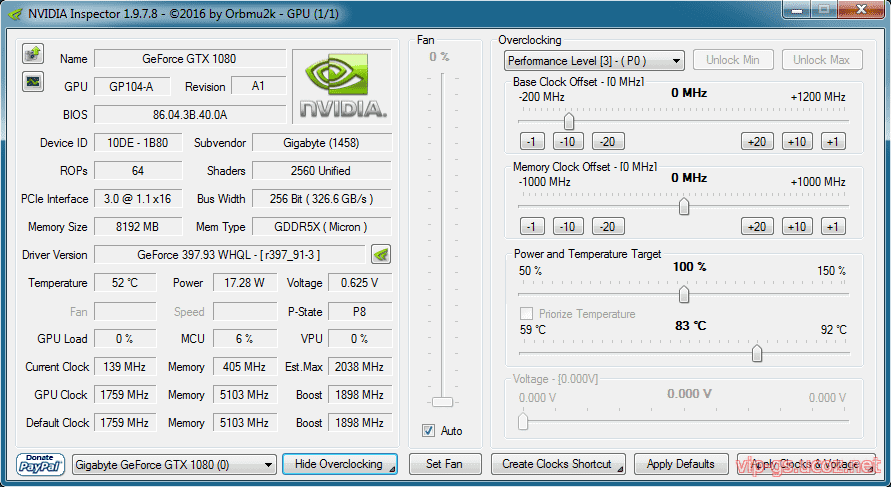Click the Voltage value 0.625 V
The height and width of the screenshot is (487, 891).
(360, 283)
